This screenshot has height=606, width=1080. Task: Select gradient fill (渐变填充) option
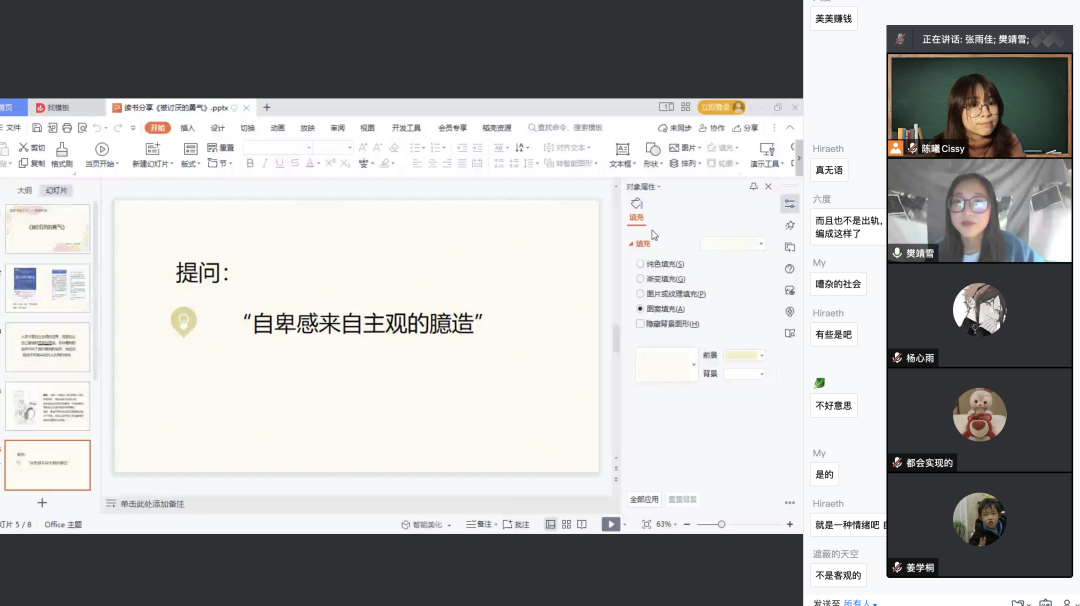640,279
